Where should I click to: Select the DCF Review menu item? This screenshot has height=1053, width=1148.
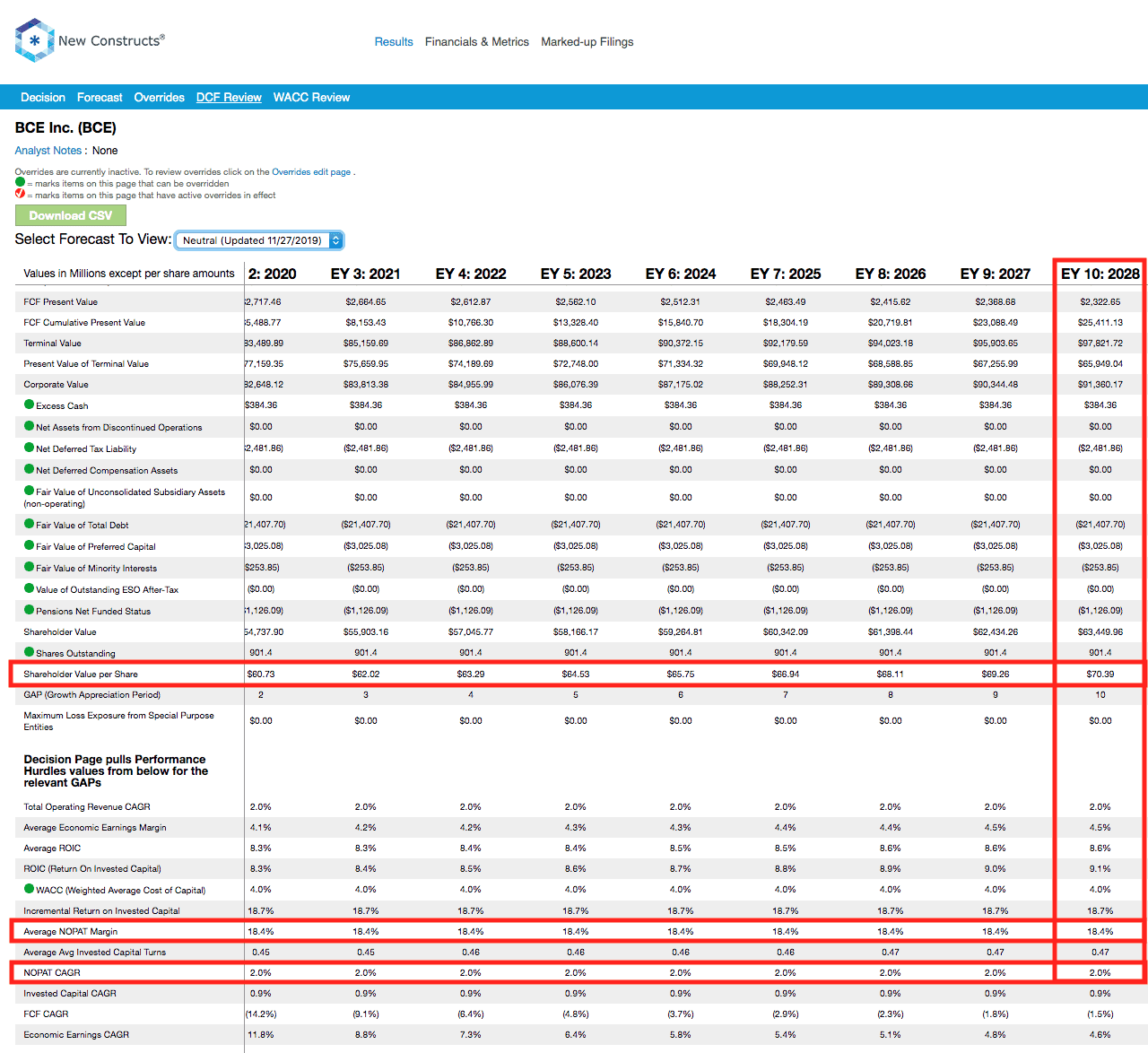pyautogui.click(x=229, y=97)
